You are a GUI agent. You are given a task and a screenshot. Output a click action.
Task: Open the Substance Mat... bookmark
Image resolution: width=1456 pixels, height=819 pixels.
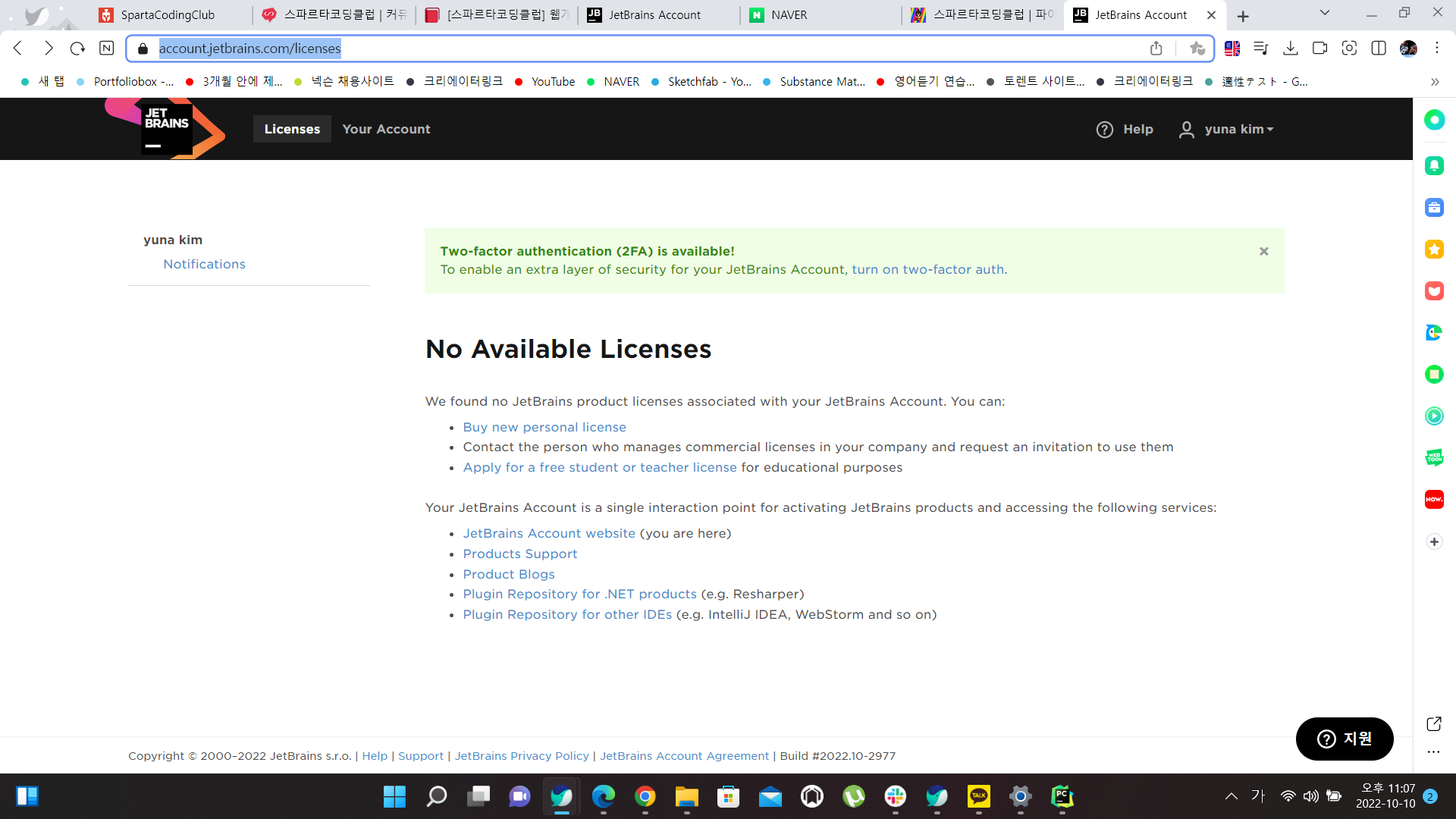tap(814, 82)
